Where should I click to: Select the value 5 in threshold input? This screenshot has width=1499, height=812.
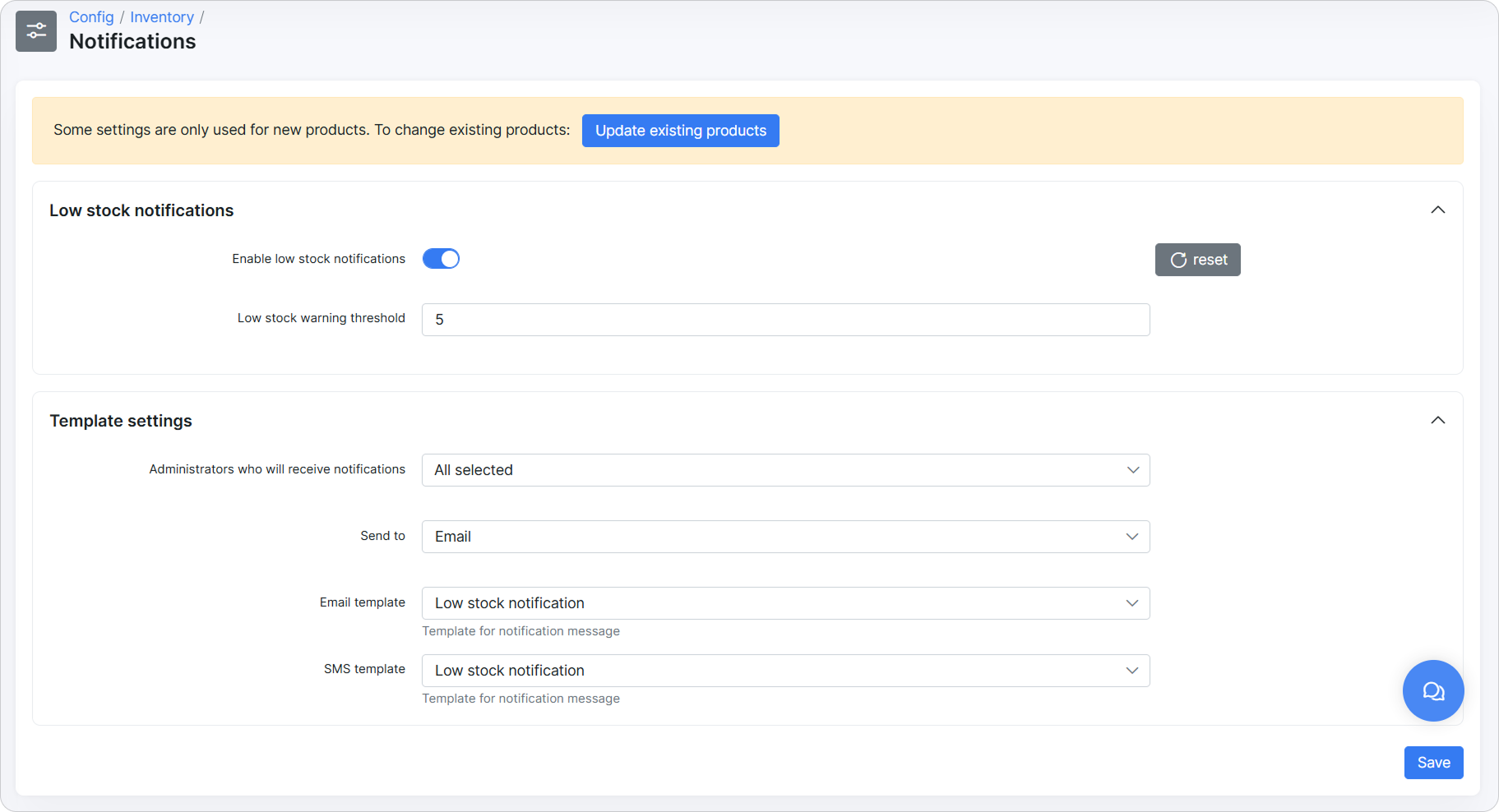440,319
